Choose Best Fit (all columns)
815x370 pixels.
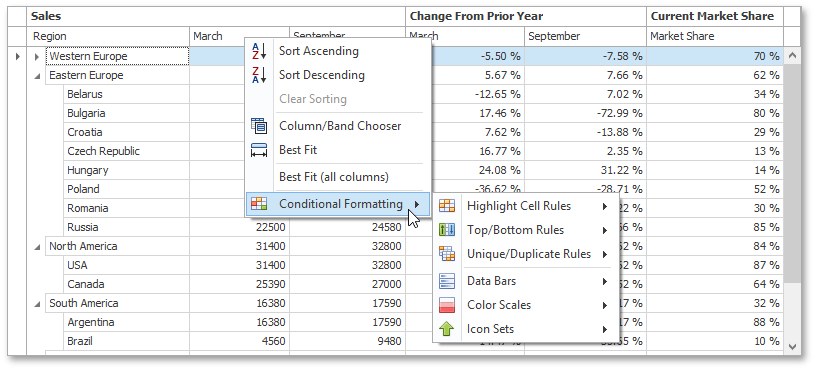coord(334,177)
